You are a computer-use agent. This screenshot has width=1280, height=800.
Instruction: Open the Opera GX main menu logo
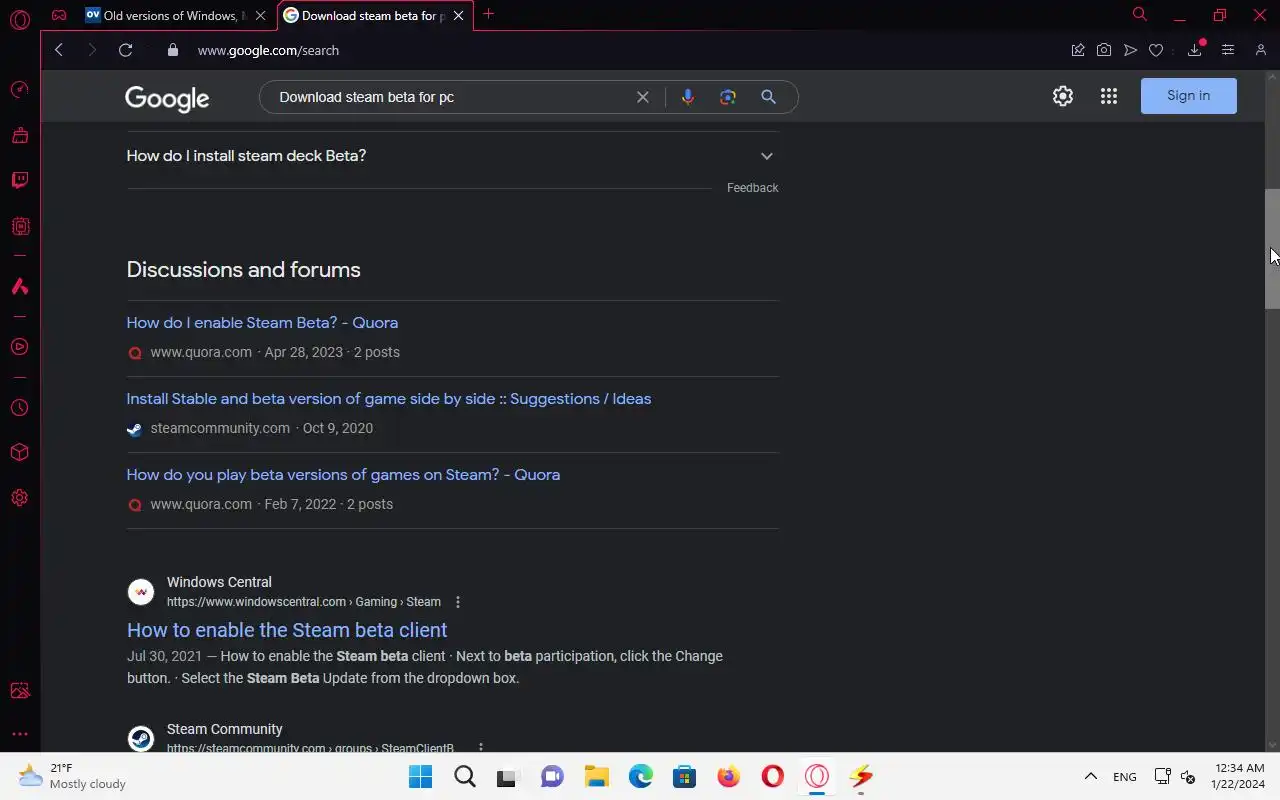[x=19, y=19]
